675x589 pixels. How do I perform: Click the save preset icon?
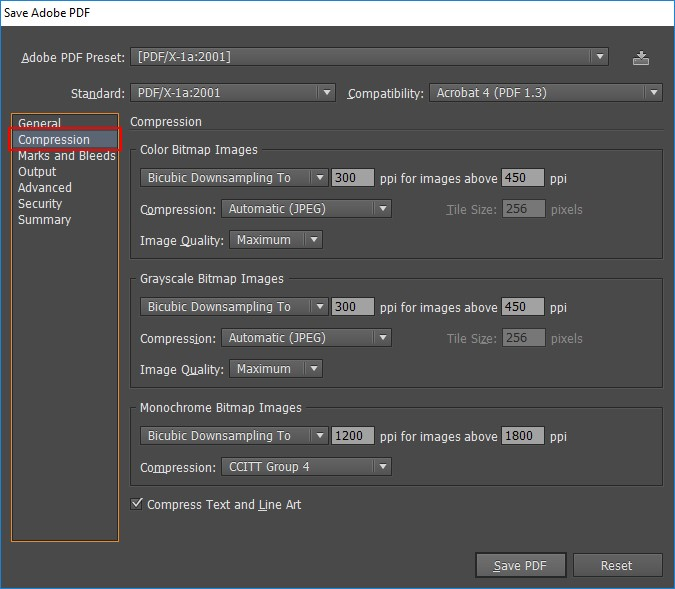(641, 58)
